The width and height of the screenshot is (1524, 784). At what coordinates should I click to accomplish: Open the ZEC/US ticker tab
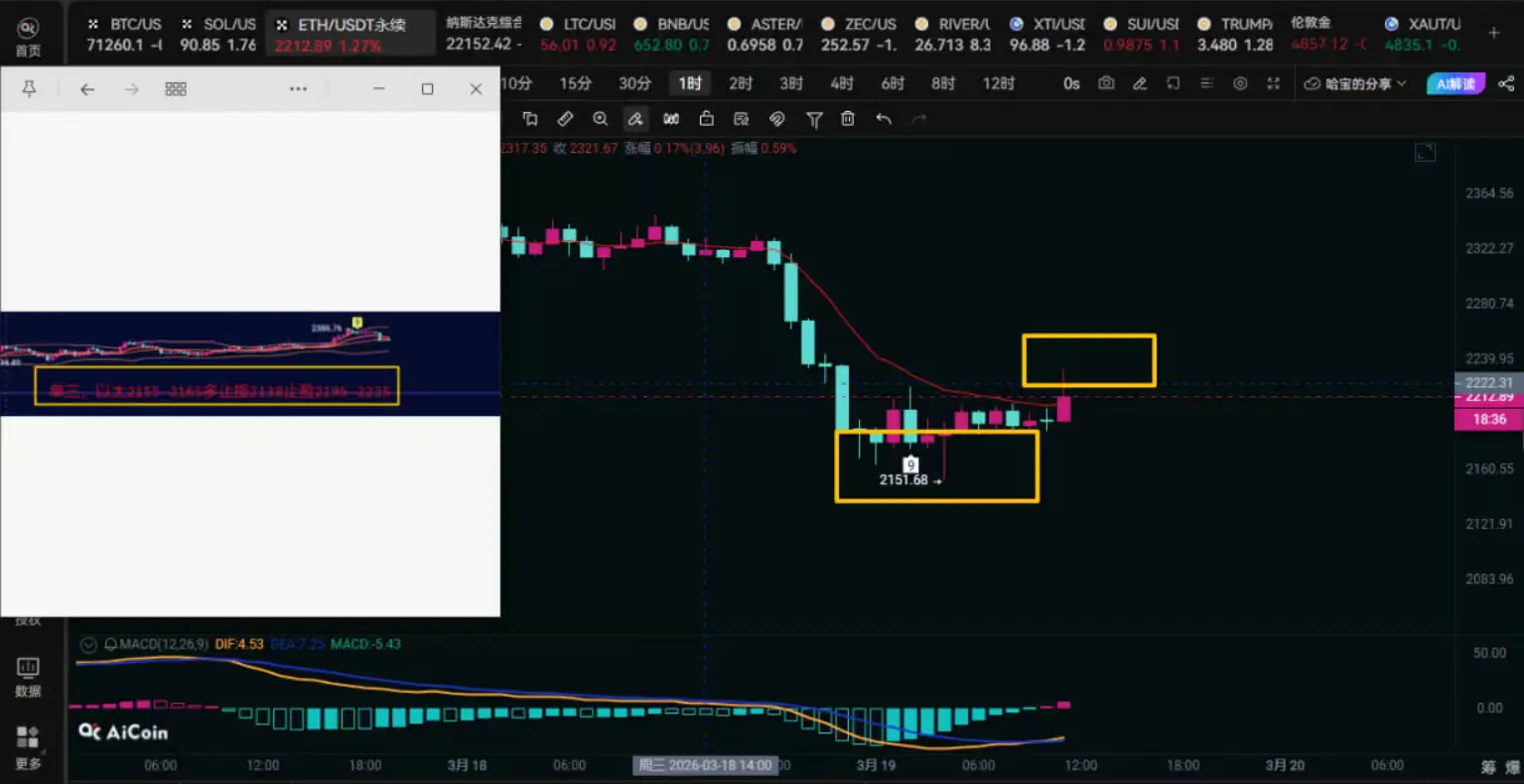(x=859, y=34)
